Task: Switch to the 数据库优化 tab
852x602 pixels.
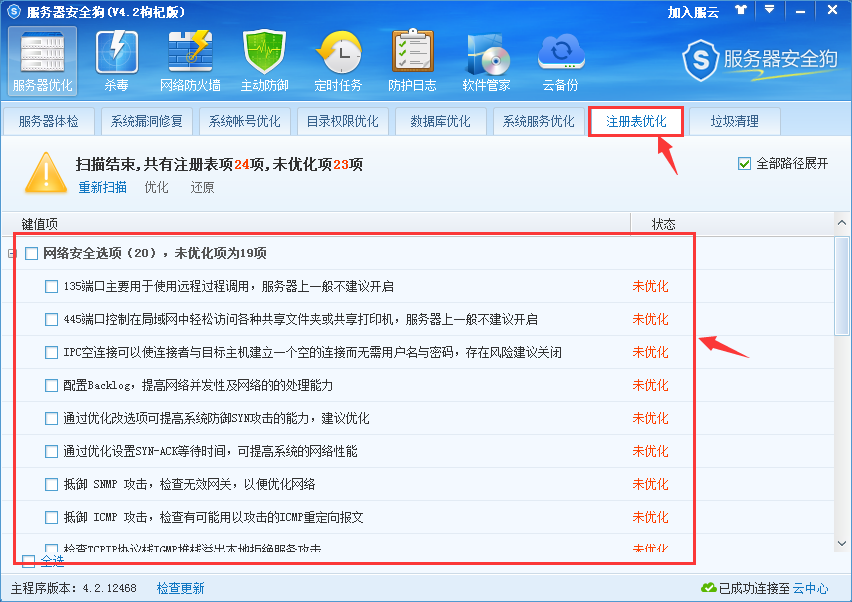Action: click(440, 121)
